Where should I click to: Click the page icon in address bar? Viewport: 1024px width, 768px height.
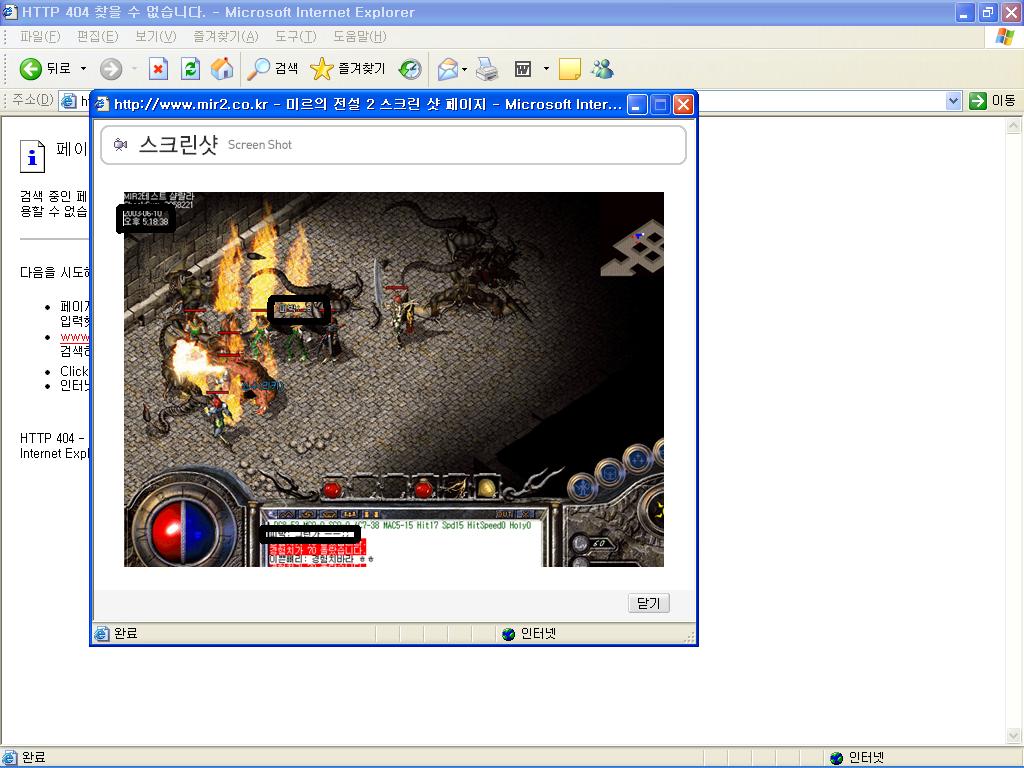[68, 101]
